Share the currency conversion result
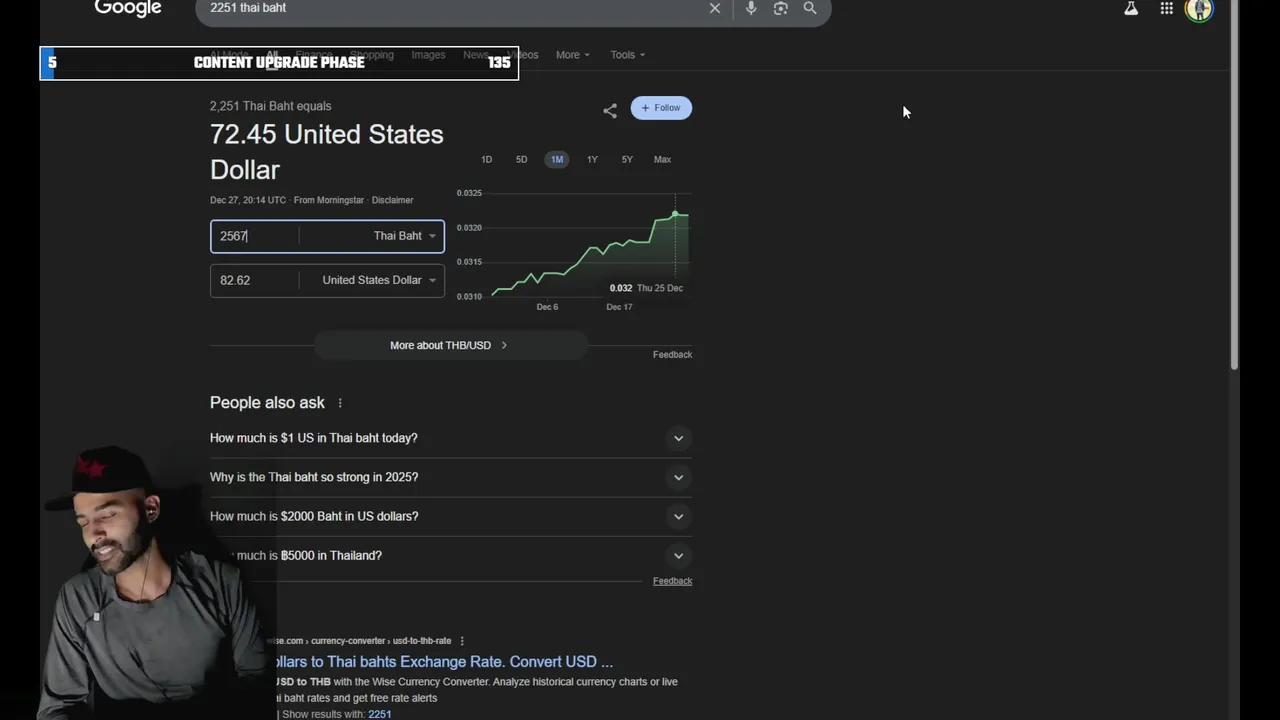This screenshot has width=1280, height=720. point(610,110)
